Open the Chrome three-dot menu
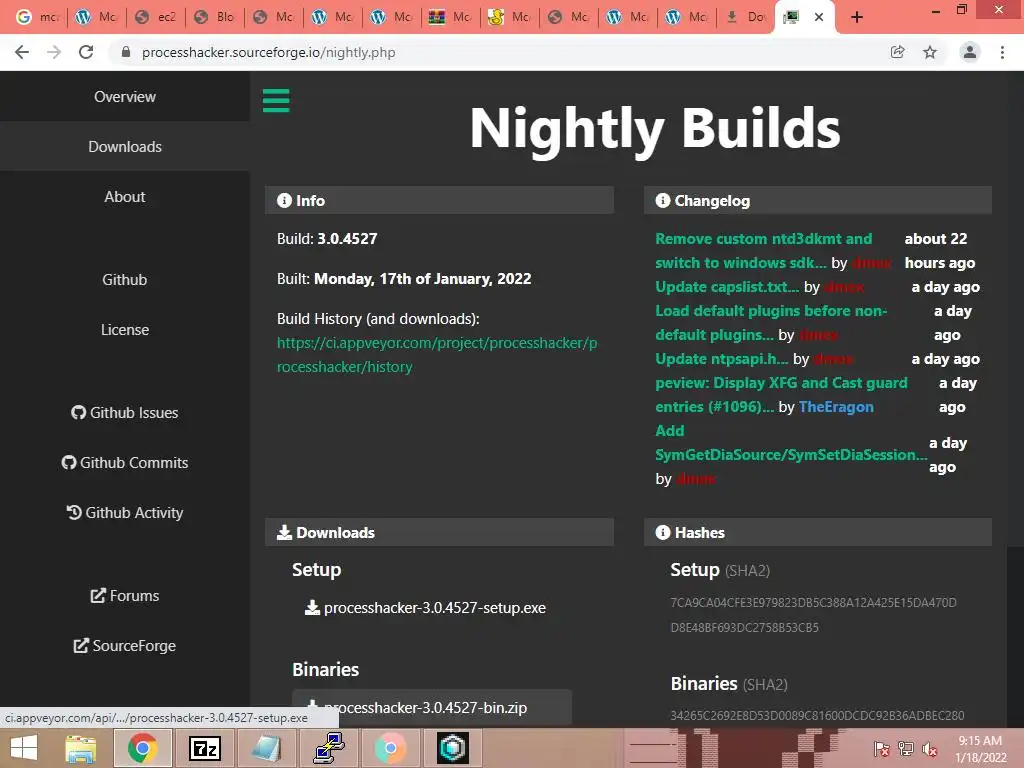Viewport: 1024px width, 768px height. coord(1002,52)
